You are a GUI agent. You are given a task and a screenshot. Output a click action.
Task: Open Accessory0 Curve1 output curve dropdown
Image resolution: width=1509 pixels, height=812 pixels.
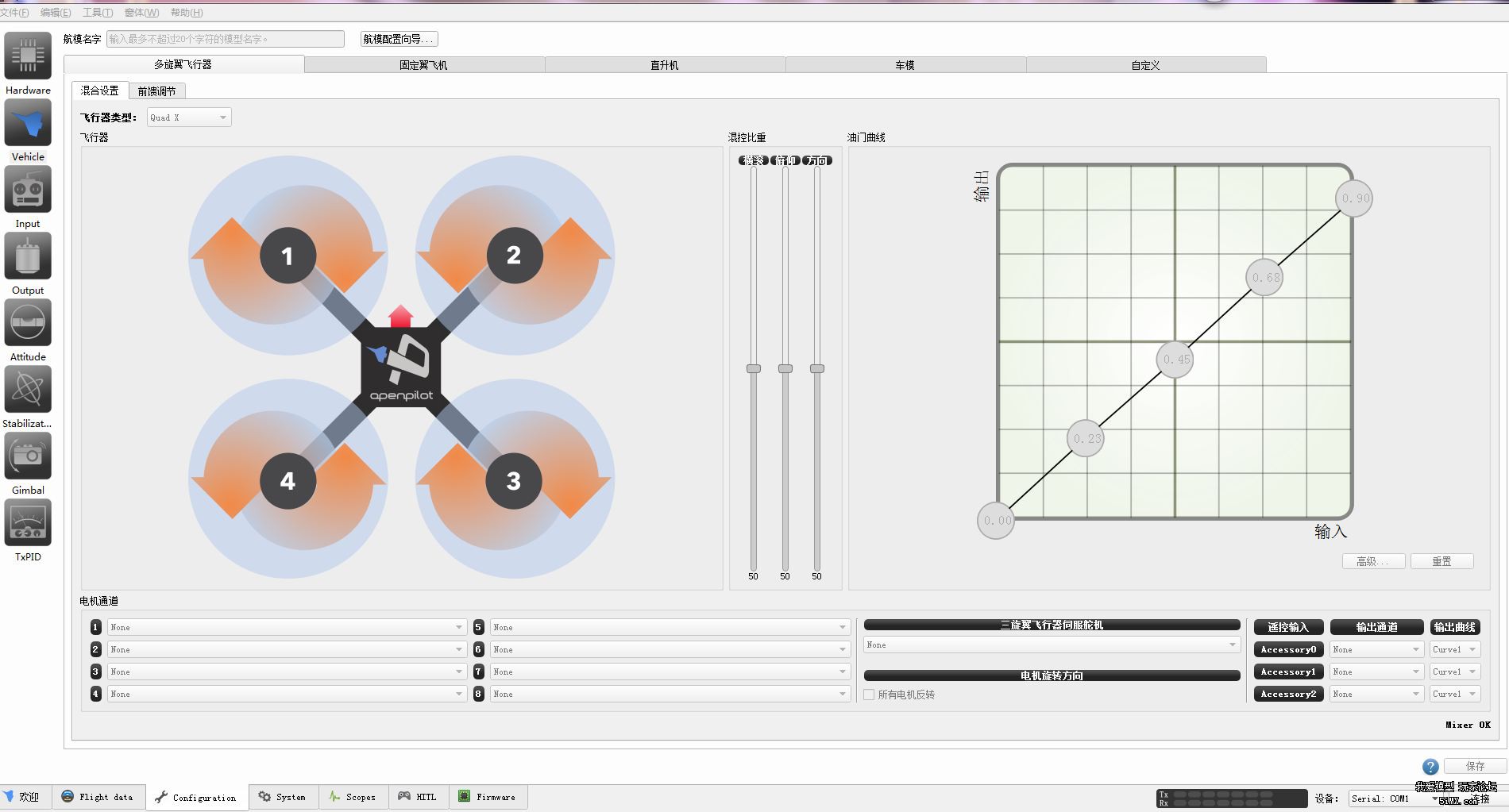pyautogui.click(x=1455, y=649)
